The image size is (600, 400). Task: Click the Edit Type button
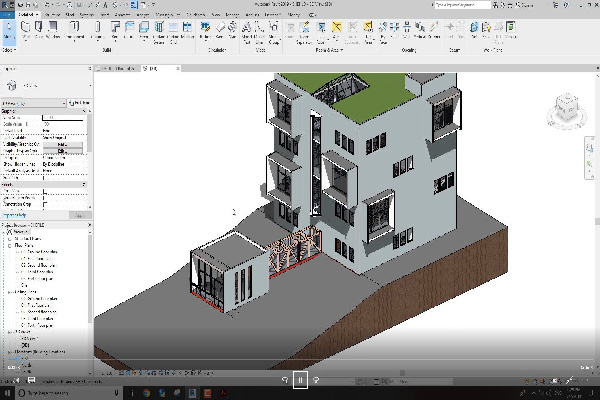(x=79, y=103)
